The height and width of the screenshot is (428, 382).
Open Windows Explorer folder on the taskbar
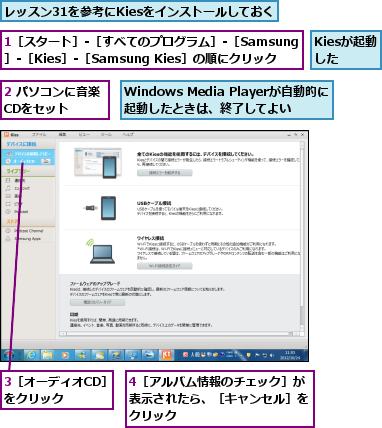click(x=48, y=355)
